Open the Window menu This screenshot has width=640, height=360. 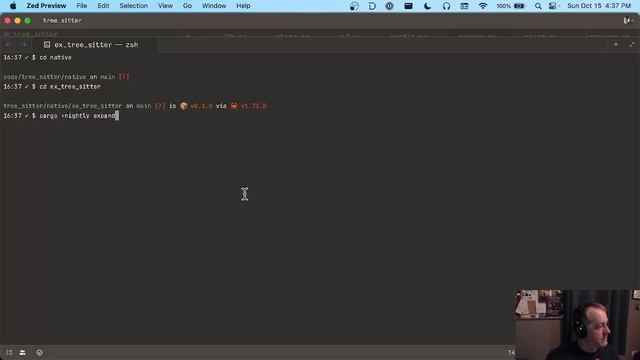(214, 6)
